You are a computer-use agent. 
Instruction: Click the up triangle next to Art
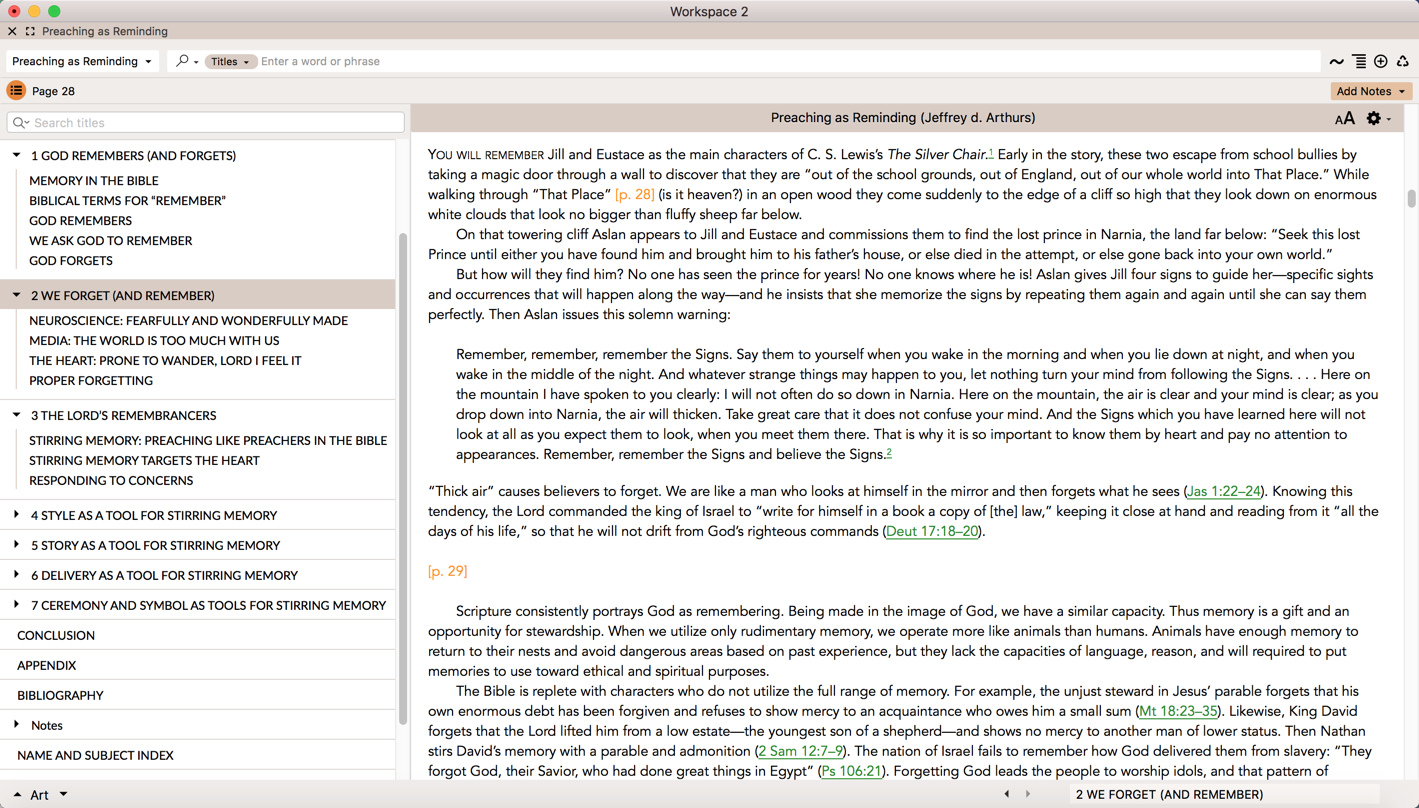(x=17, y=795)
